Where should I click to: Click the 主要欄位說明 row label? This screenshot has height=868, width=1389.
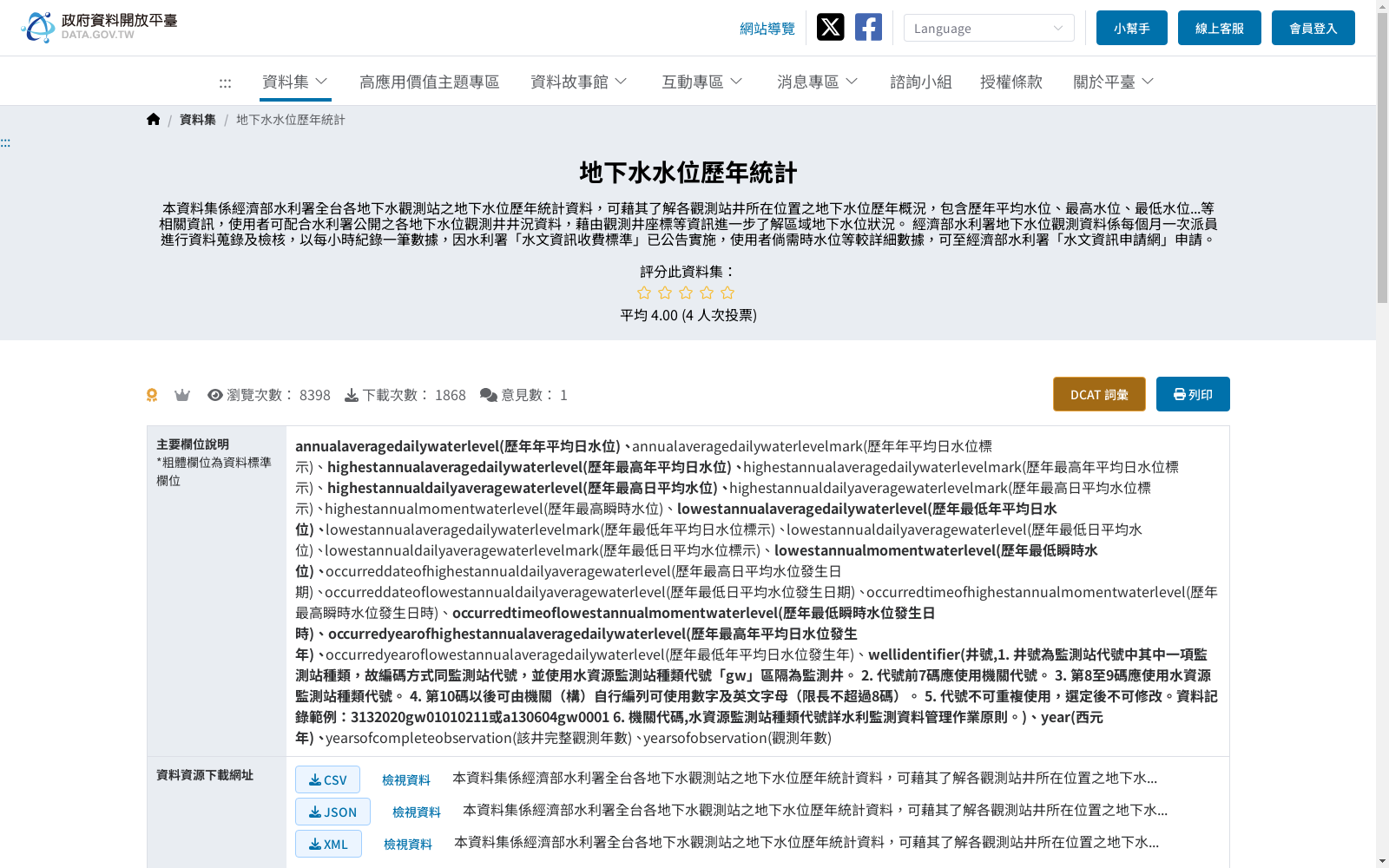[x=193, y=444]
